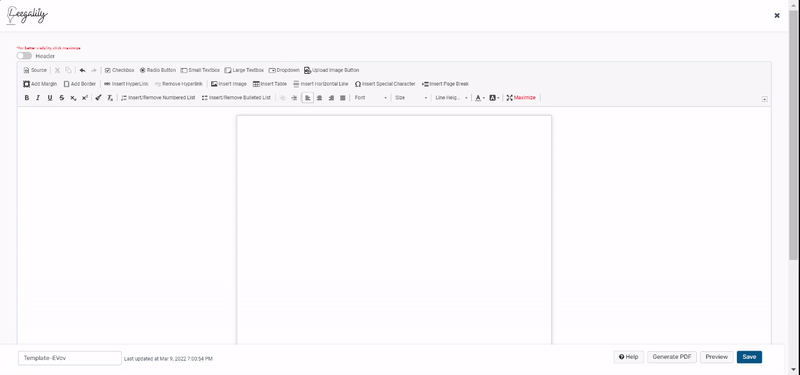Open the Size dropdown
The width and height of the screenshot is (800, 375).
411,97
